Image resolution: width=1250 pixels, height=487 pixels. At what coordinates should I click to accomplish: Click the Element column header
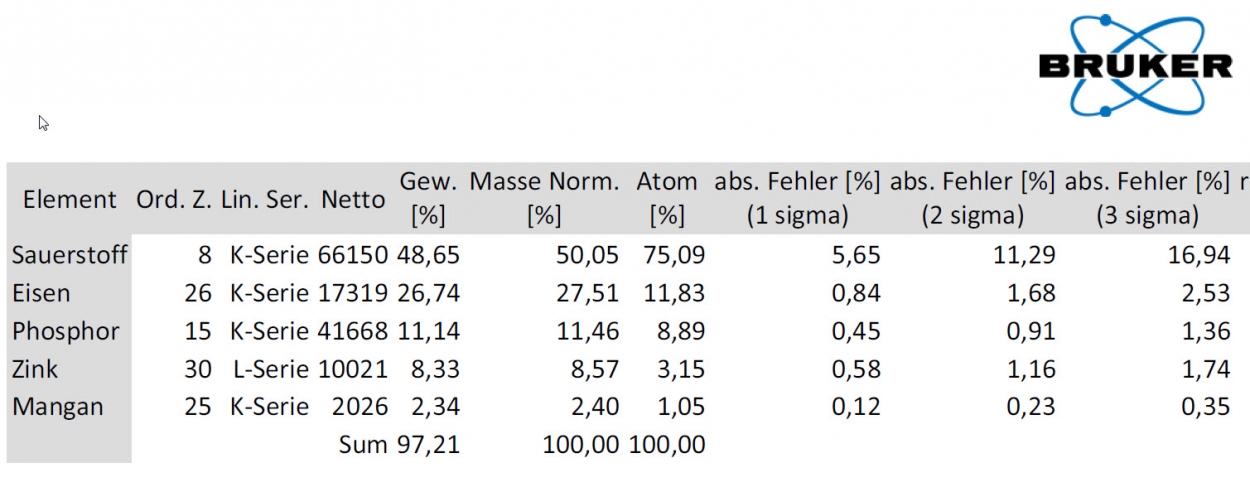click(70, 199)
